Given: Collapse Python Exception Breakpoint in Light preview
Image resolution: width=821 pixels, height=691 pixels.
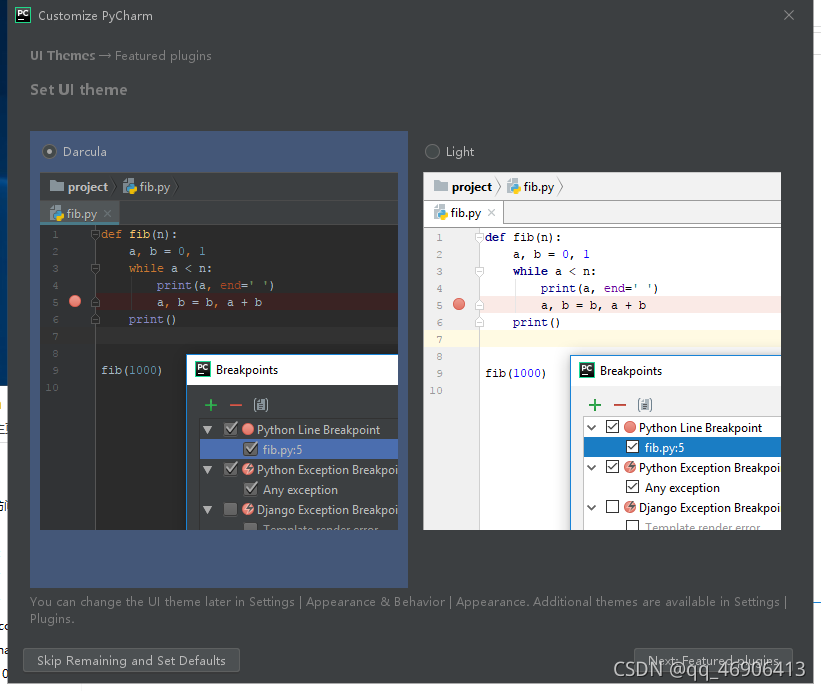Looking at the screenshot, I should pyautogui.click(x=592, y=467).
